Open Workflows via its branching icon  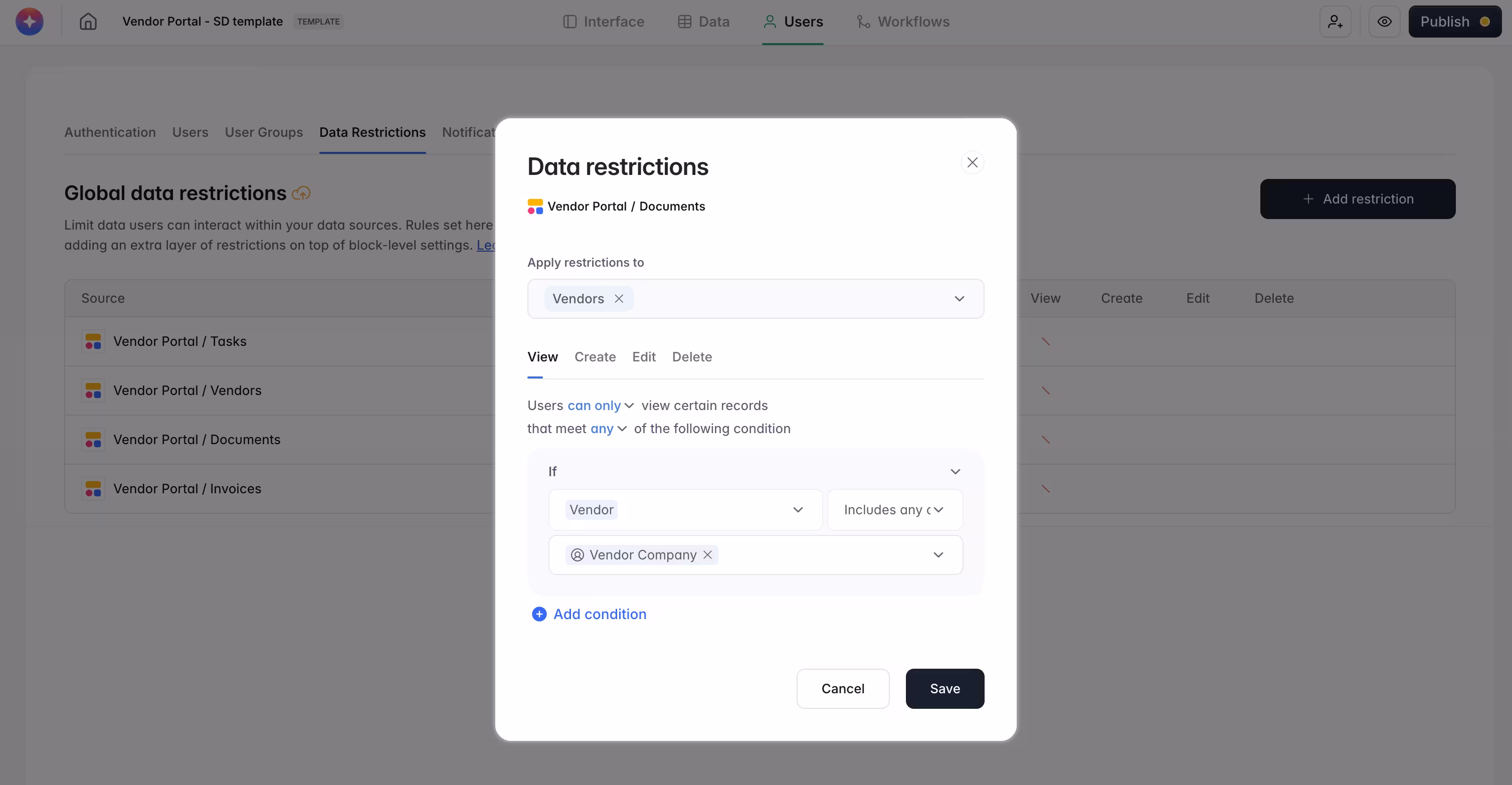(863, 21)
